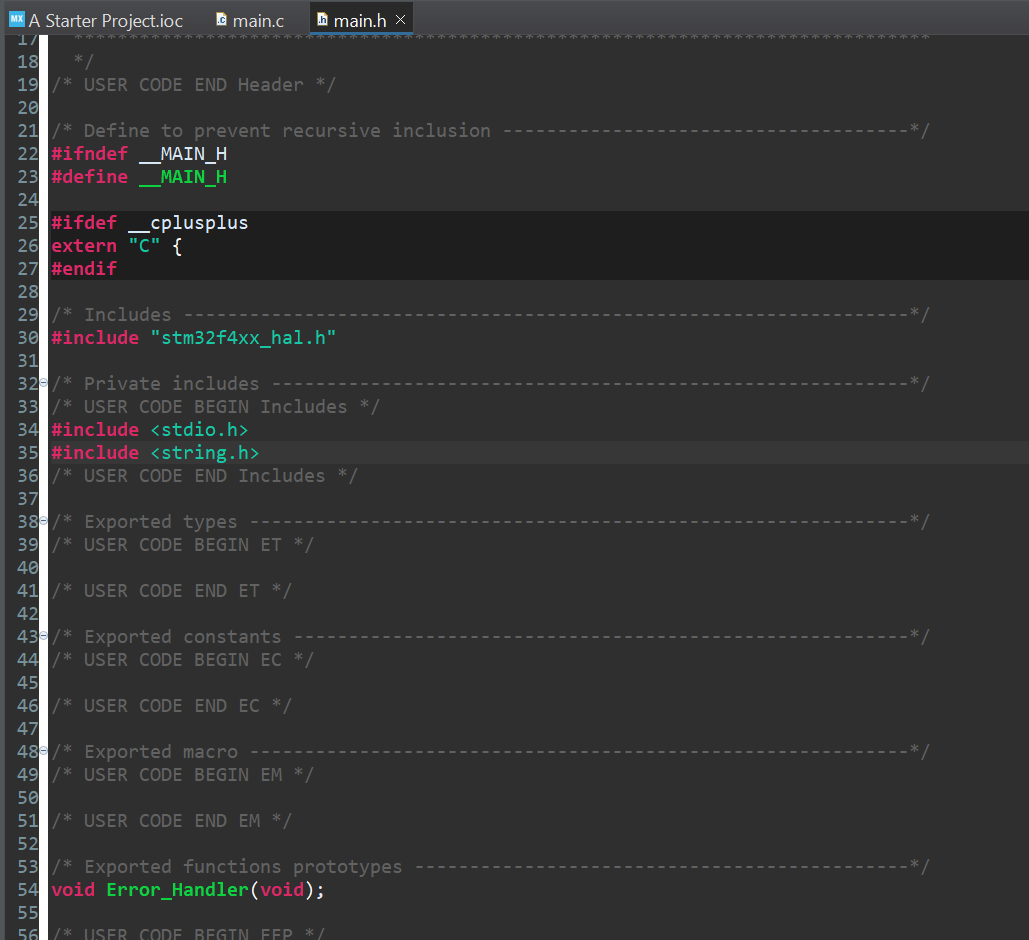Fold the Exported constants section at line 43
Viewport: 1029px width, 940px height.
point(43,637)
